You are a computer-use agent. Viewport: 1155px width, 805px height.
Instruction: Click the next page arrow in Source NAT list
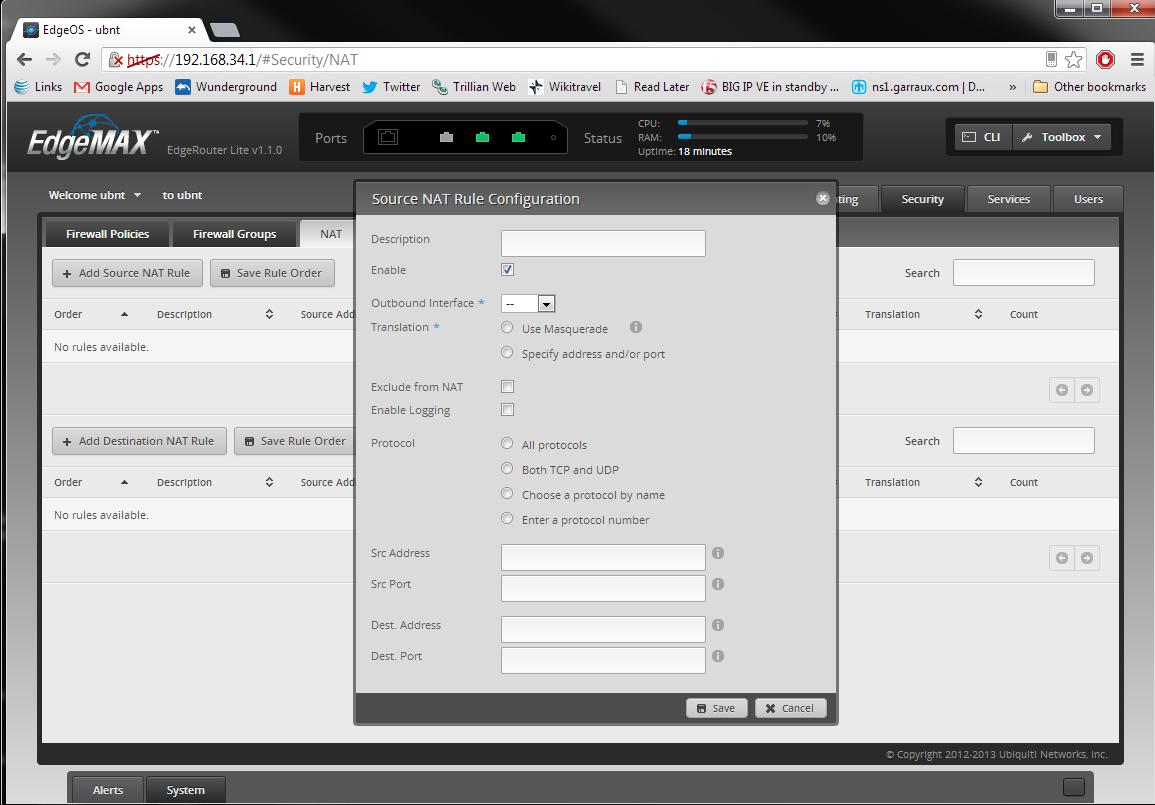click(1086, 391)
